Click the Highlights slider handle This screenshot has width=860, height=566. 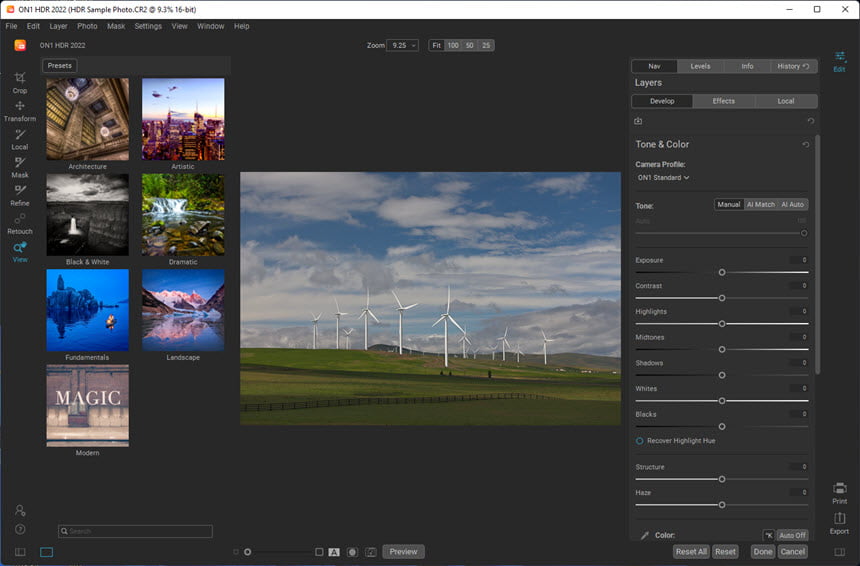pyautogui.click(x=722, y=324)
